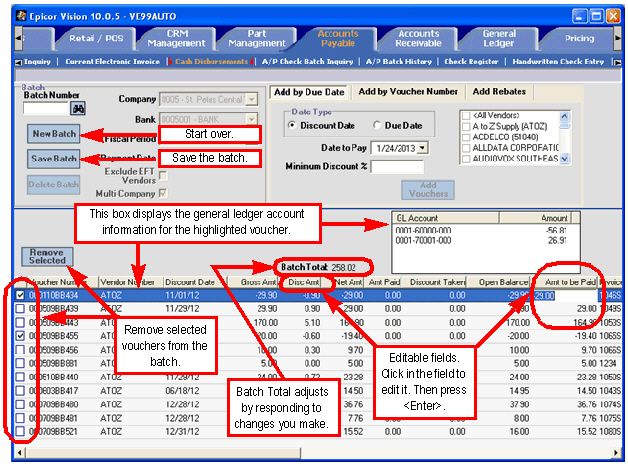Switch to Add by Due Date tab
Viewport: 628px width, 467px height.
tap(309, 92)
